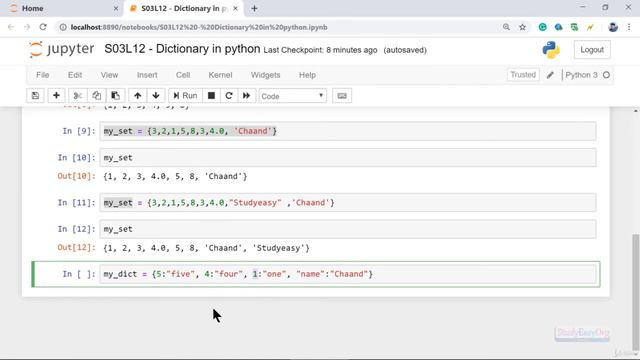Save notebook with the floppy disk icon
This screenshot has height=360, width=640.
click(35, 96)
